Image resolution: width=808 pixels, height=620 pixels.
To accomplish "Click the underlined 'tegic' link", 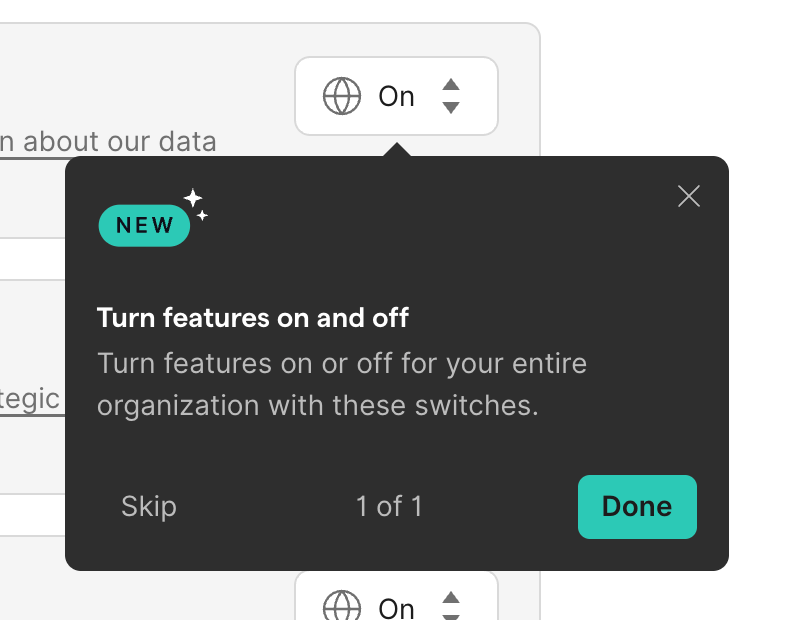I will pyautogui.click(x=30, y=398).
